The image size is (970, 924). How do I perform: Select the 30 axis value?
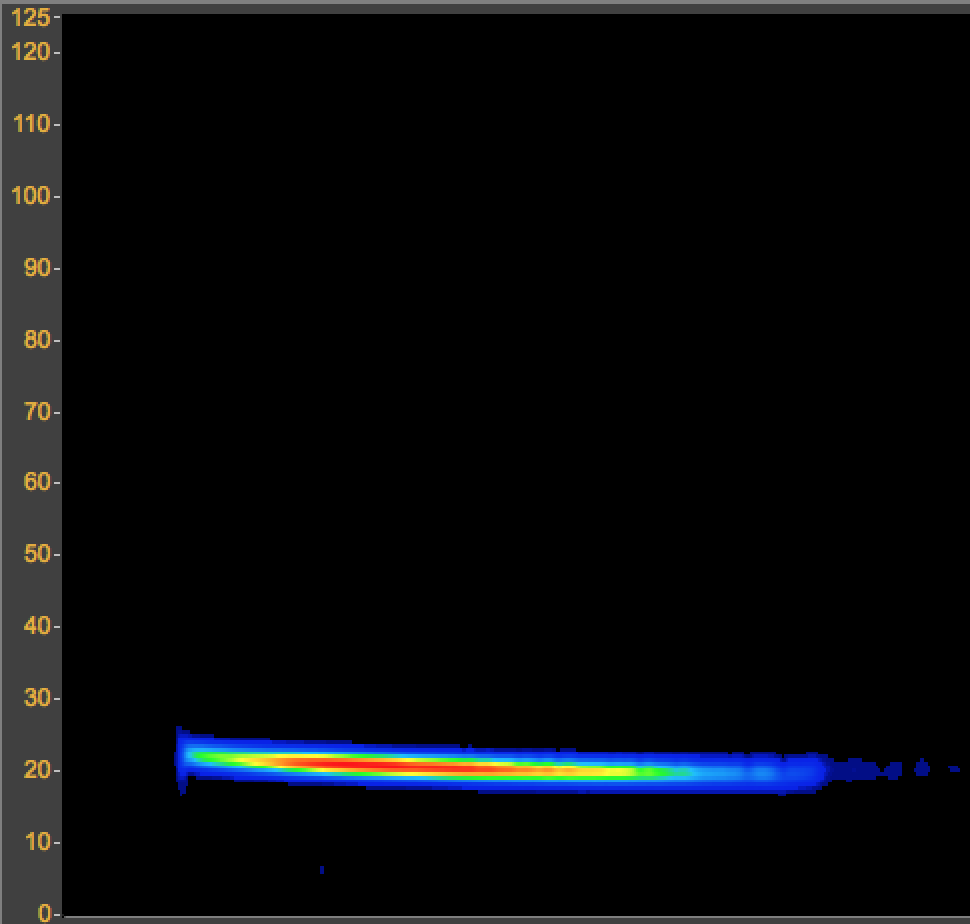(x=36, y=699)
